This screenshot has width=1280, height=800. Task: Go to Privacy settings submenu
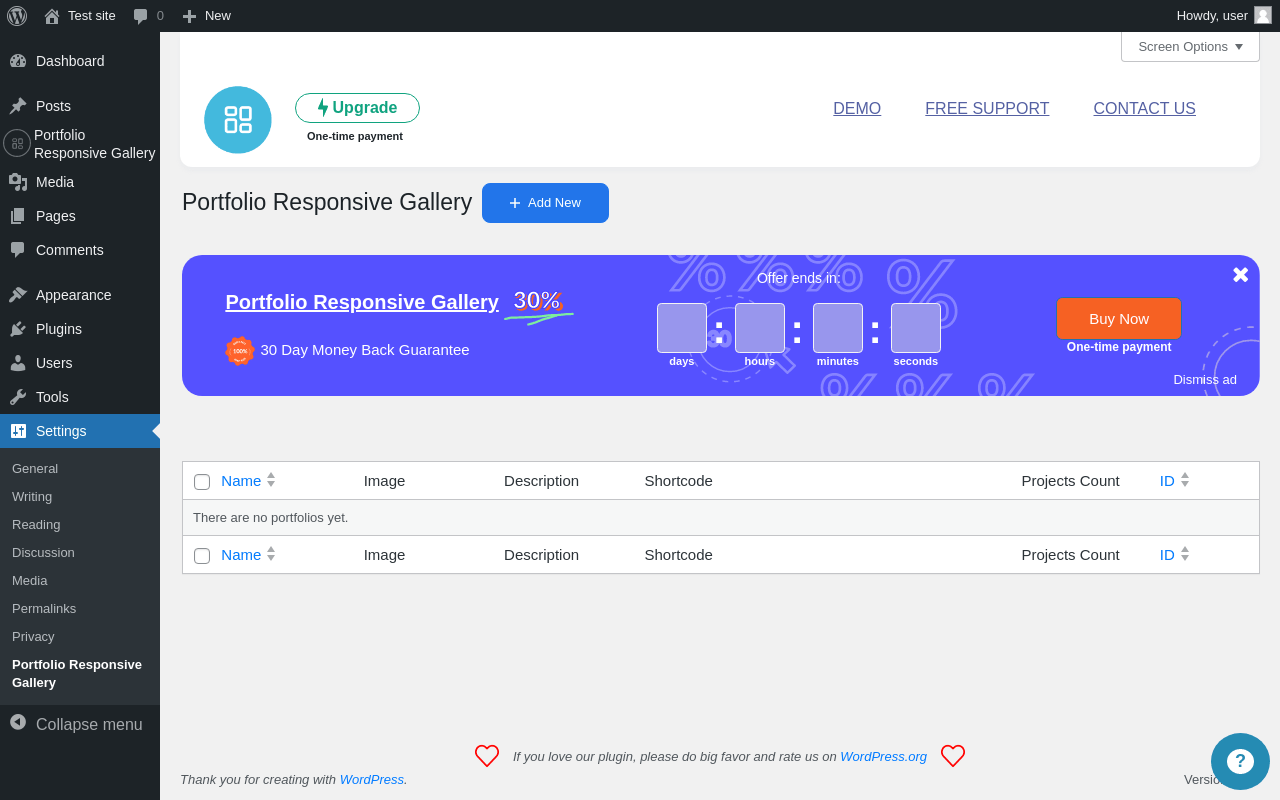pyautogui.click(x=33, y=637)
